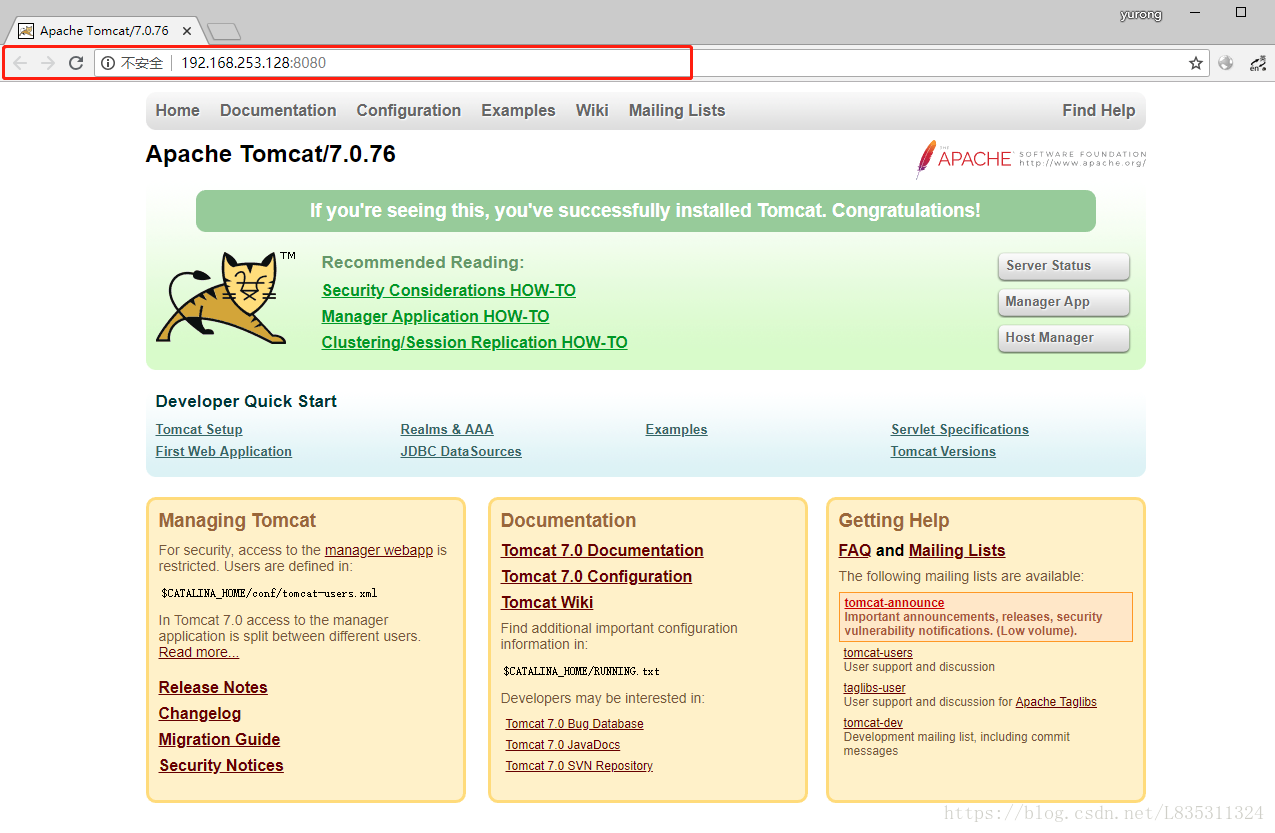Open the Configuration nav item
Viewport: 1275px width, 833px height.
pyautogui.click(x=408, y=110)
